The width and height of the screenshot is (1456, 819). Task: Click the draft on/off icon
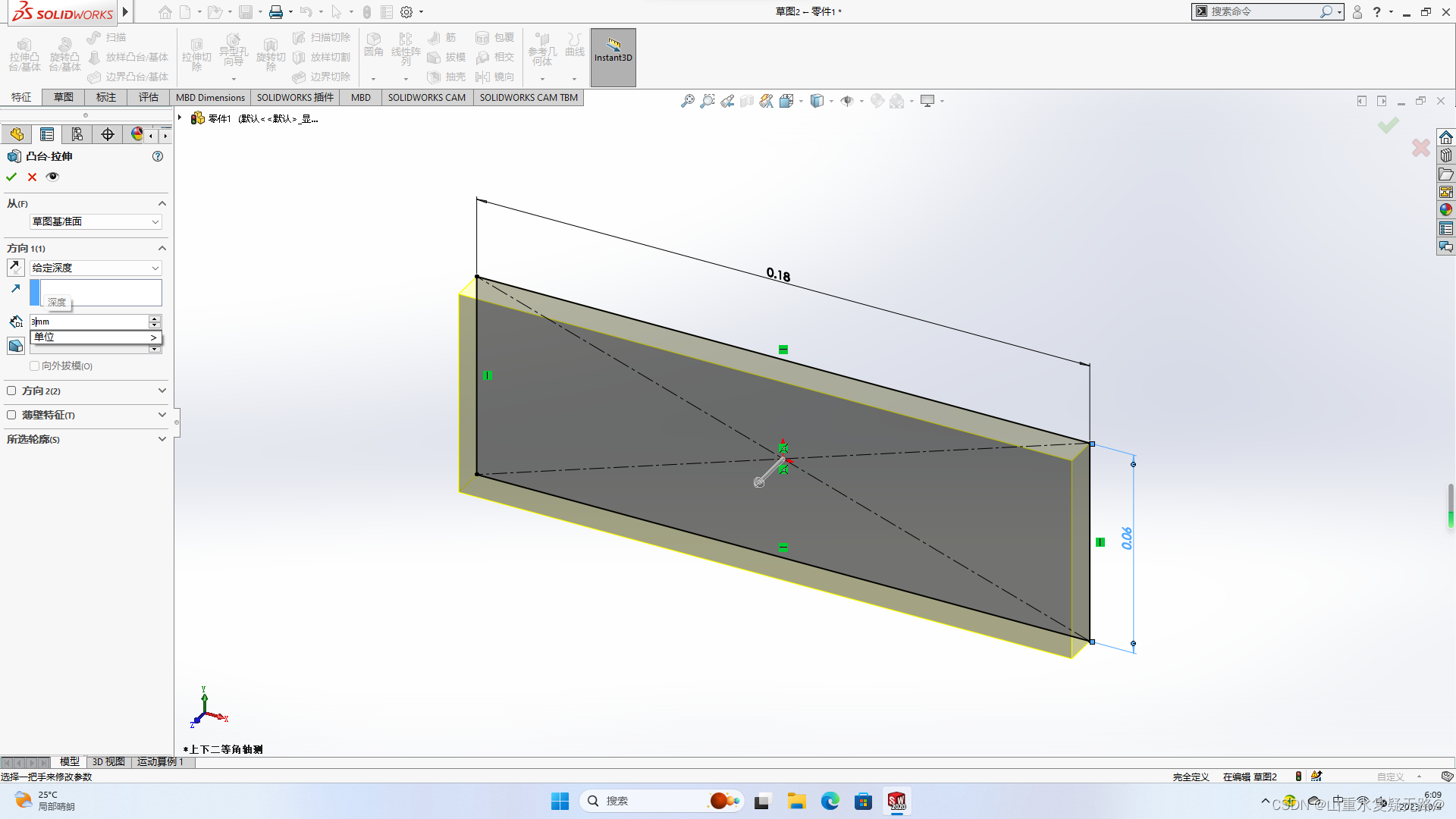point(15,346)
